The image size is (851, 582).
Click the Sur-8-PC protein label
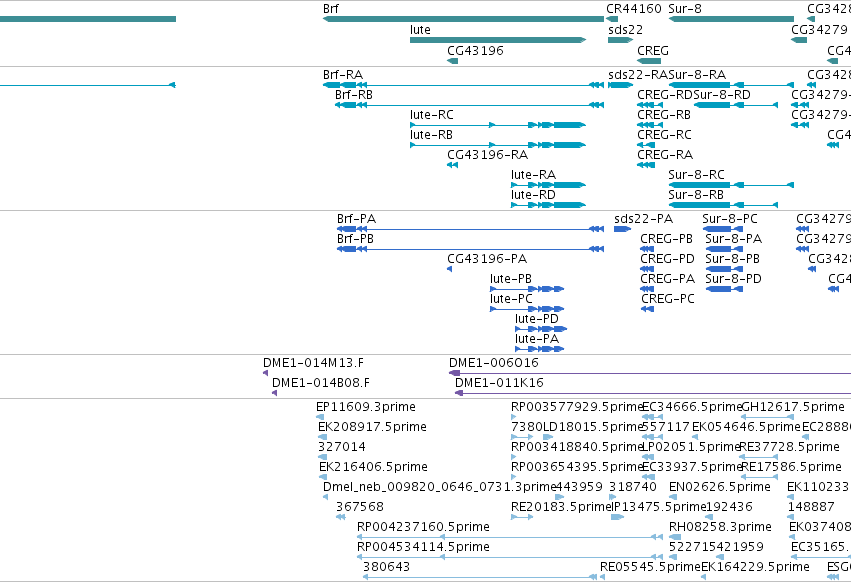pos(730,219)
